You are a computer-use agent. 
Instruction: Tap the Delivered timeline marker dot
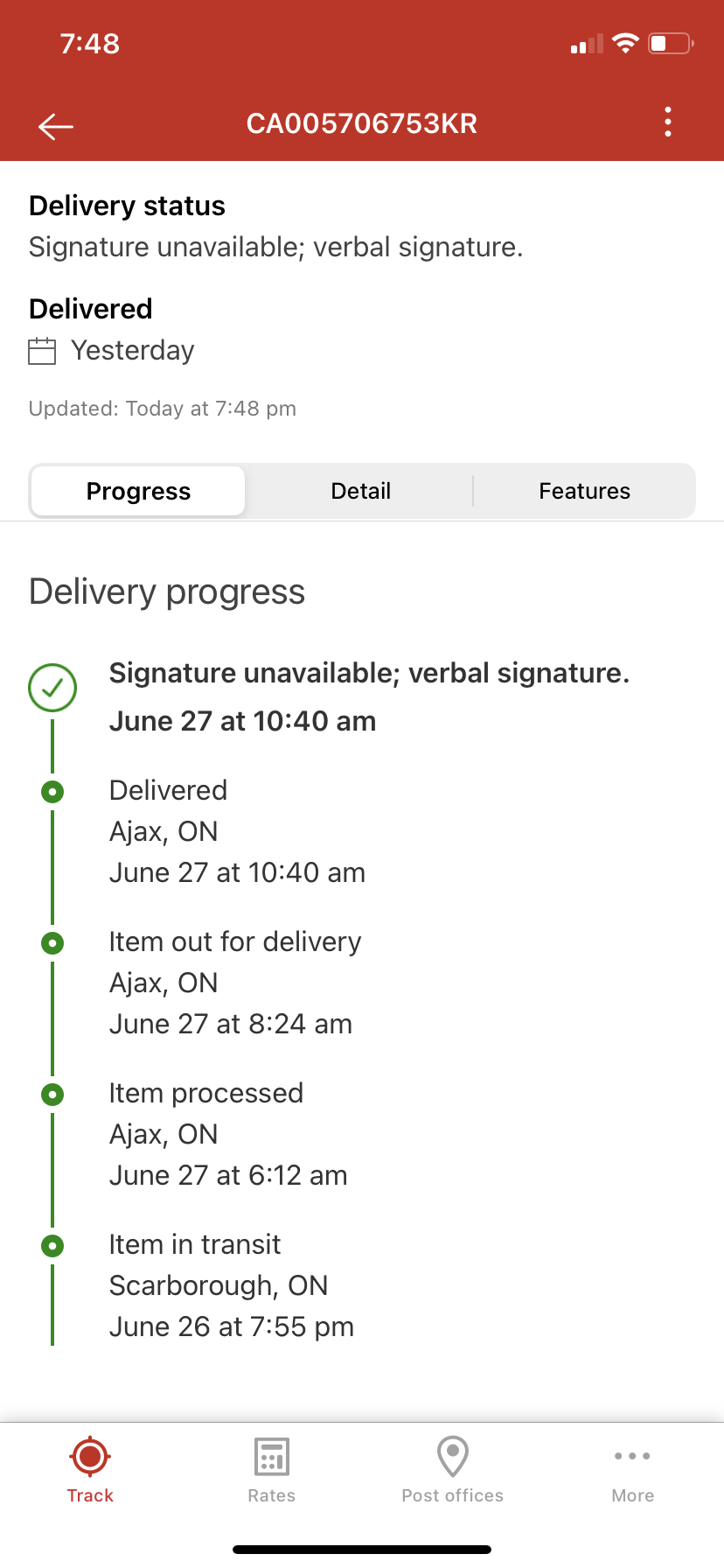coord(52,793)
